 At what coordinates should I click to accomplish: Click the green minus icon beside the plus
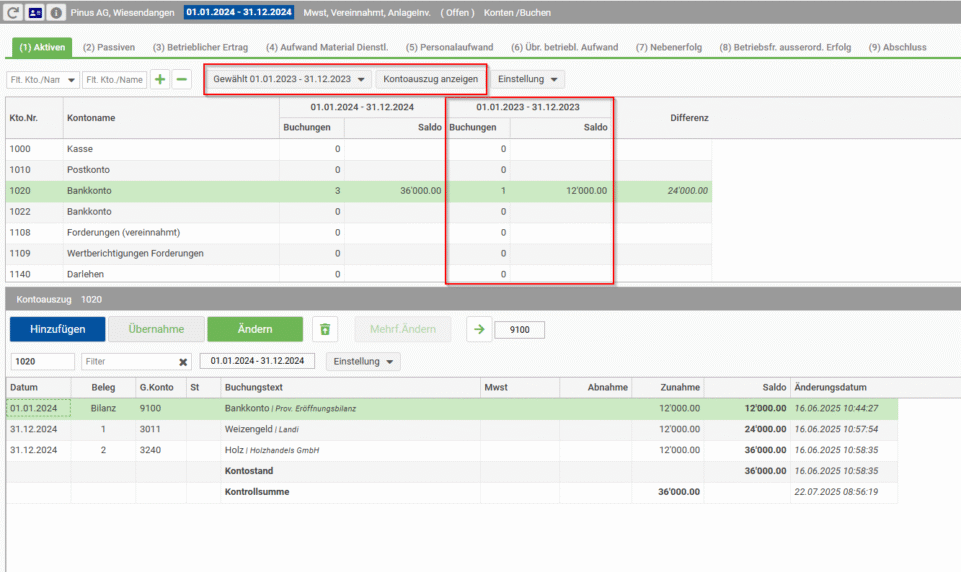click(x=181, y=79)
